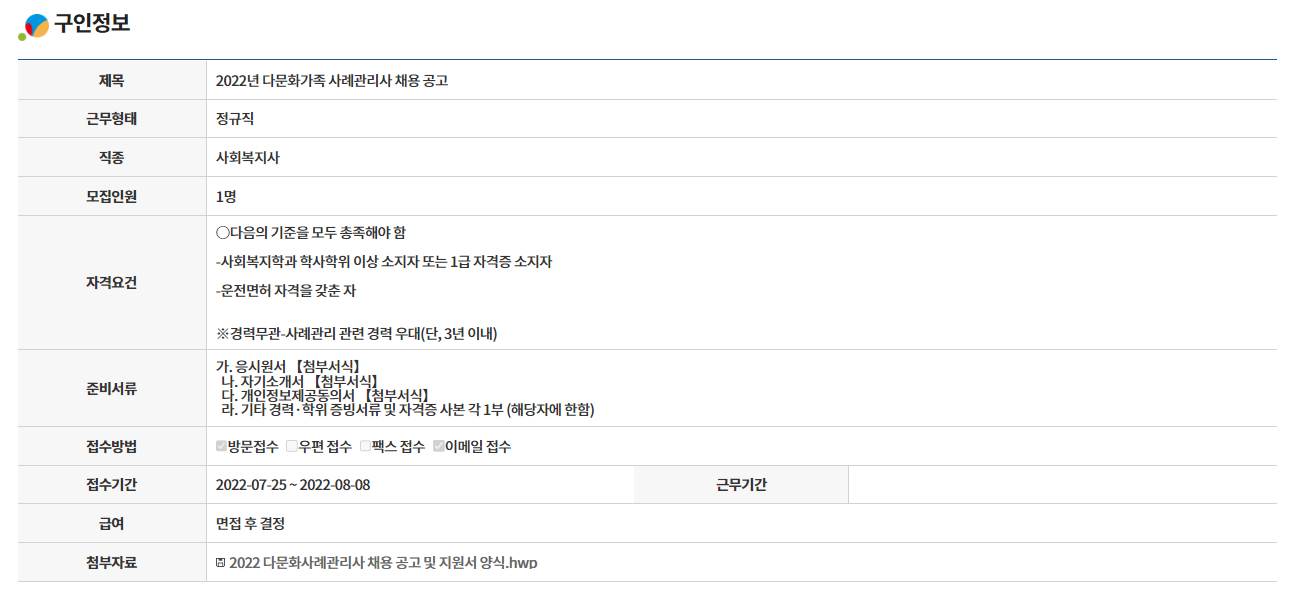Toggle the 팩스 접수 checkbox
The image size is (1293, 589).
tap(366, 447)
